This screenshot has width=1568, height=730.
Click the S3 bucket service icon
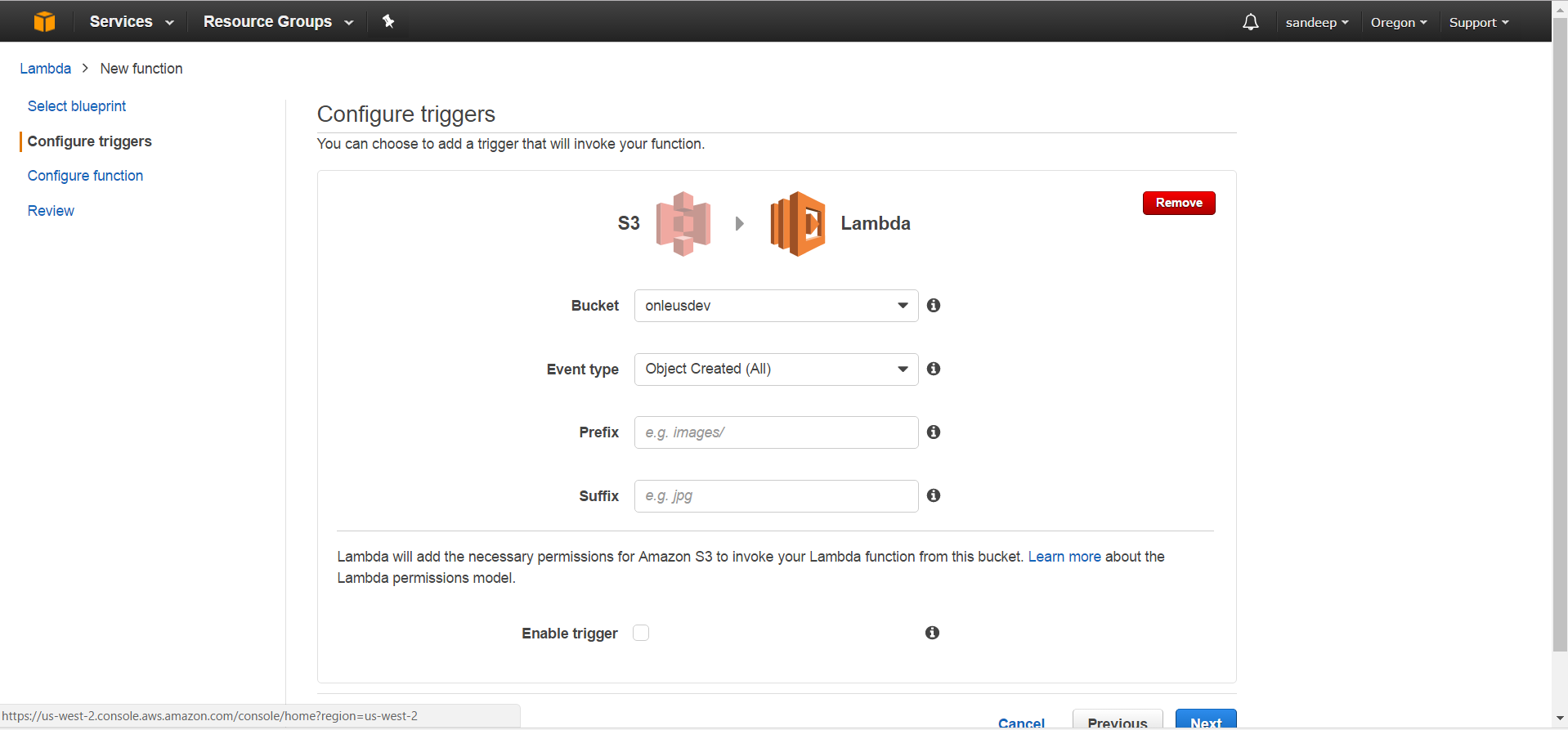click(683, 223)
